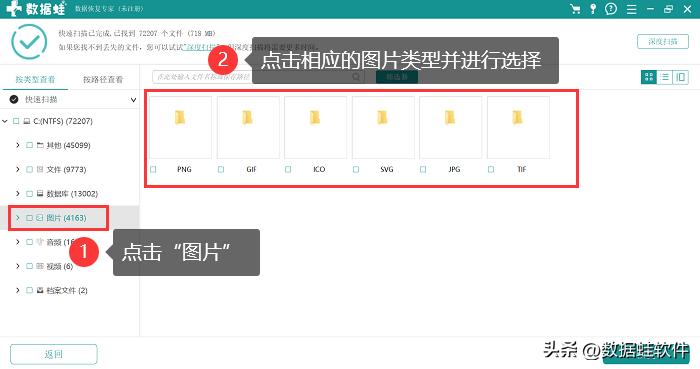Expand the 音频 node
This screenshot has height=369, width=700.
[x=18, y=242]
